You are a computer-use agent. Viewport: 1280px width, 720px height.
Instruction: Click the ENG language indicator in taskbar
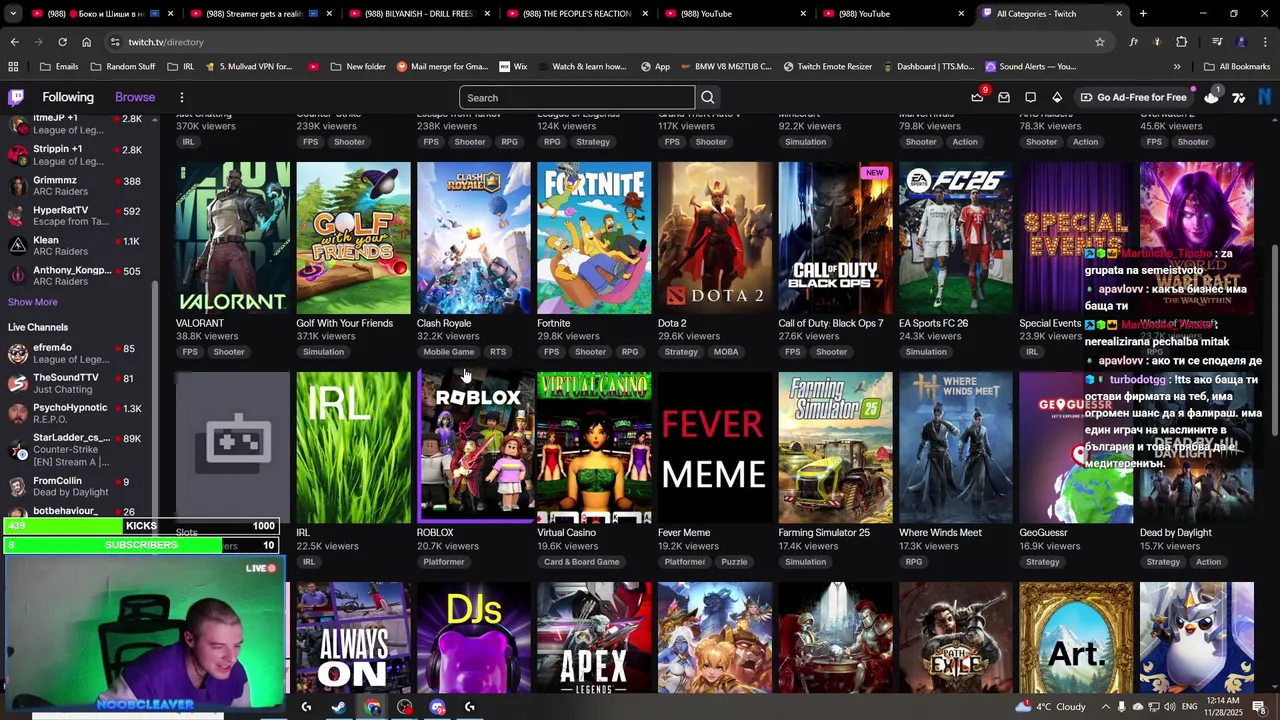(1189, 707)
